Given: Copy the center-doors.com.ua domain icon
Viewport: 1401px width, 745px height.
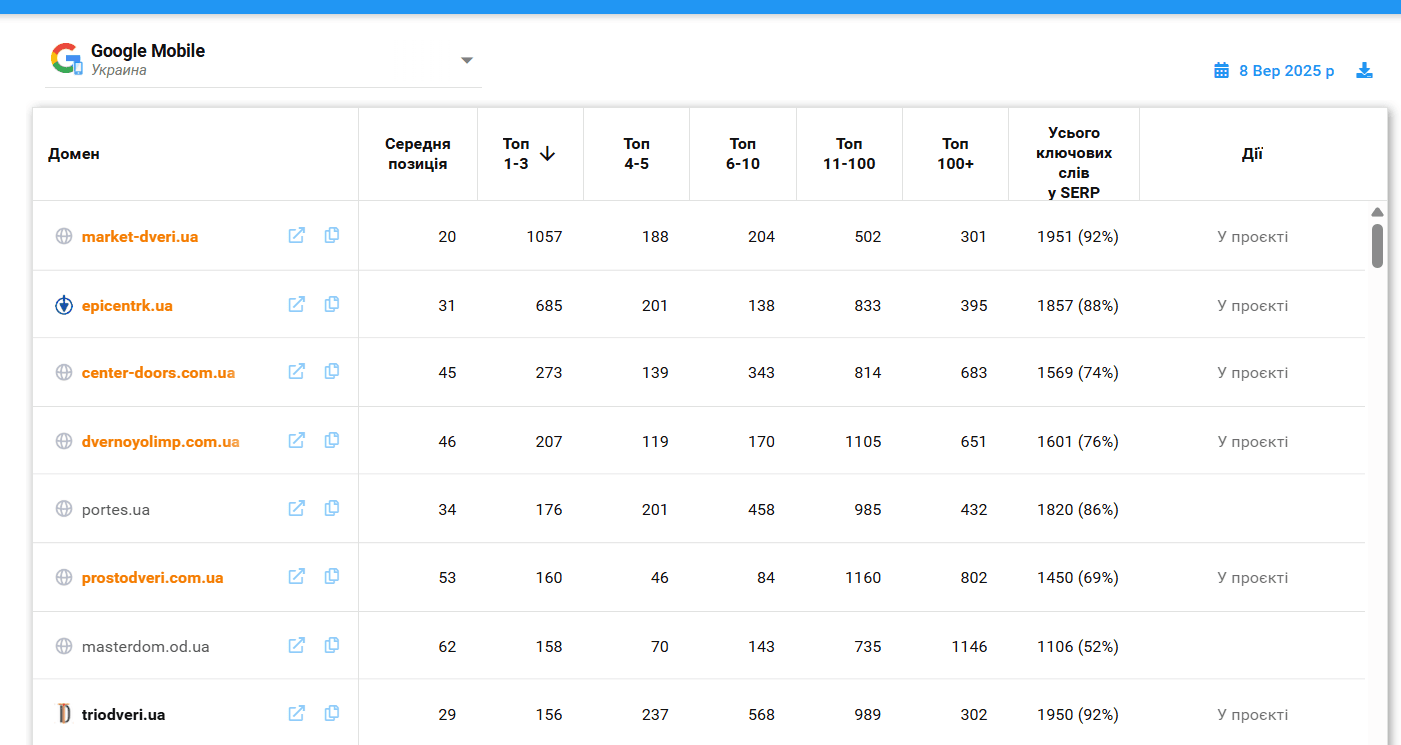Looking at the screenshot, I should tap(332, 371).
